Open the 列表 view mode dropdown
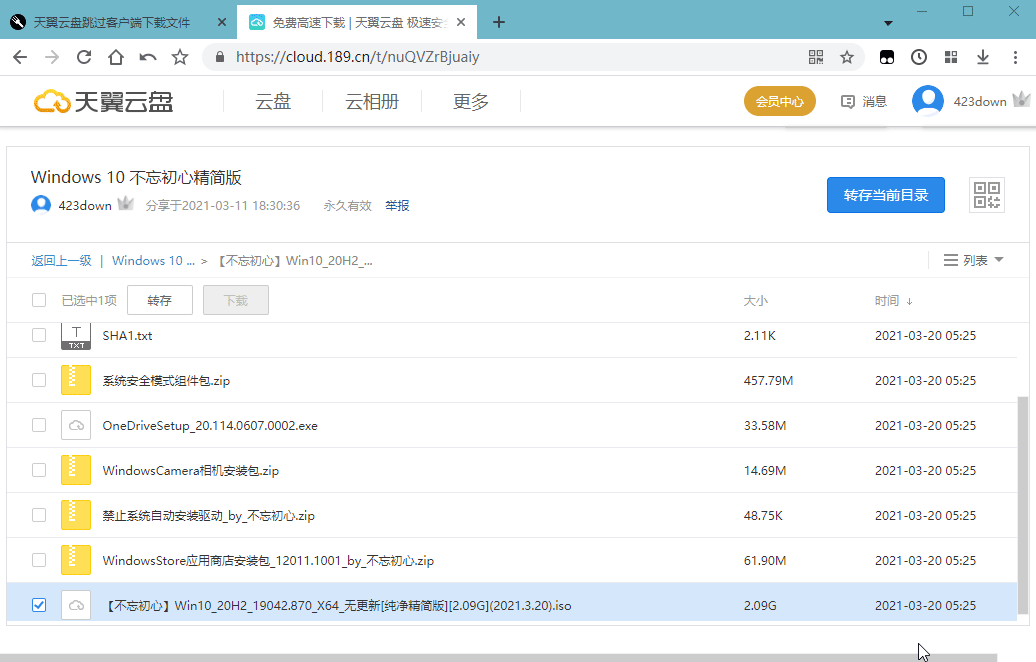Image resolution: width=1036 pixels, height=662 pixels. 973,260
